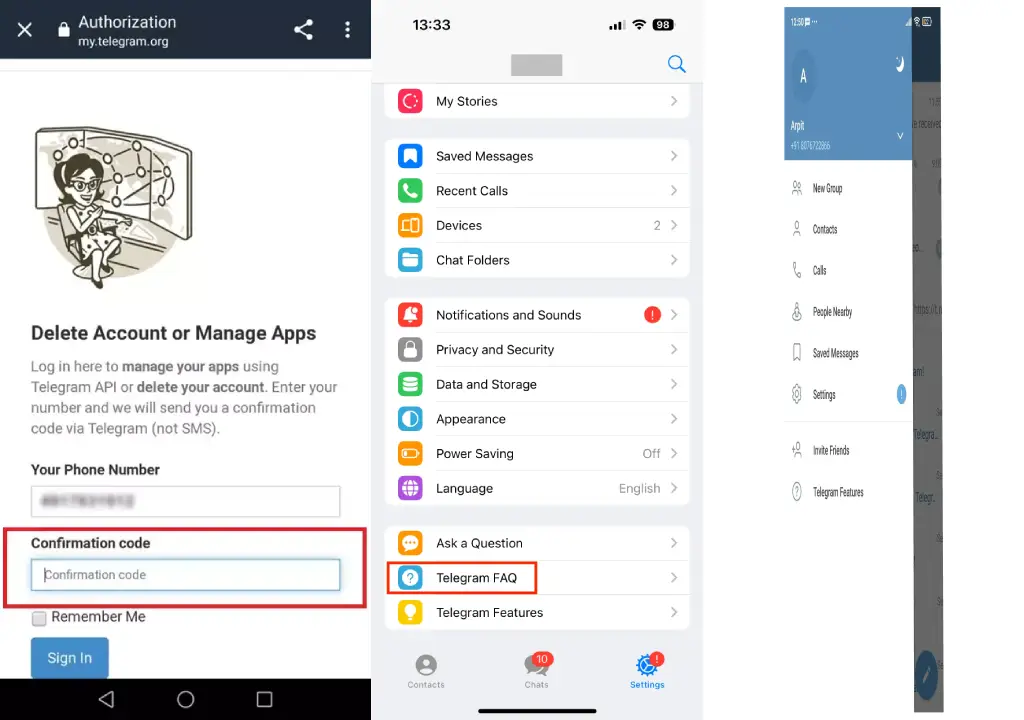The width and height of the screenshot is (1024, 720).
Task: Expand account list arrow in drawer header
Action: pos(899,135)
